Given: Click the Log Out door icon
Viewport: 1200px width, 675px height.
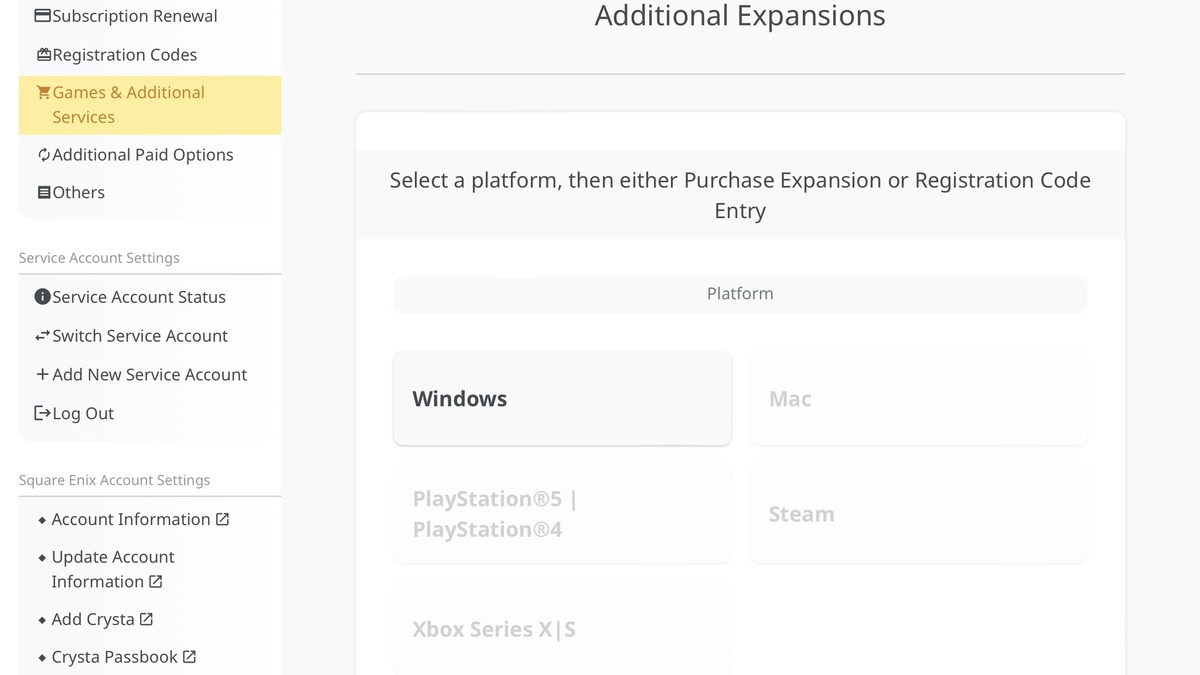Looking at the screenshot, I should [43, 413].
